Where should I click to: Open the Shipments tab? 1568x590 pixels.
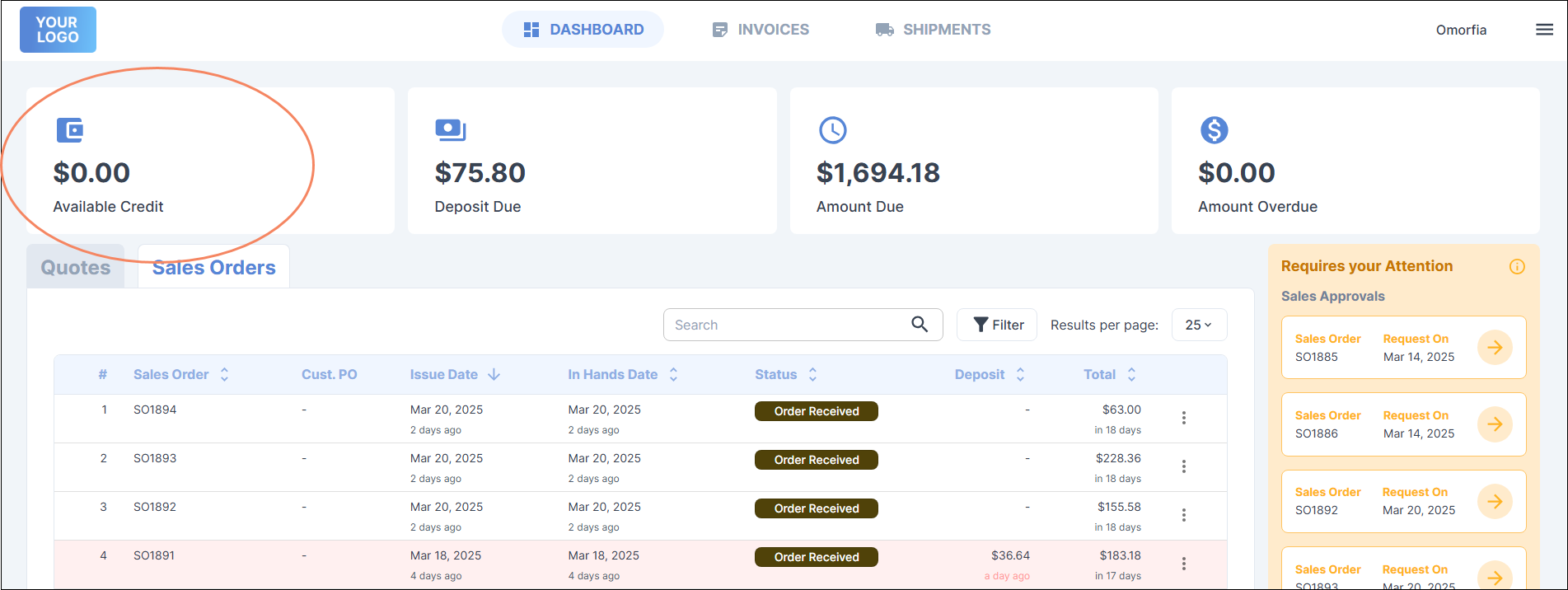(x=933, y=30)
